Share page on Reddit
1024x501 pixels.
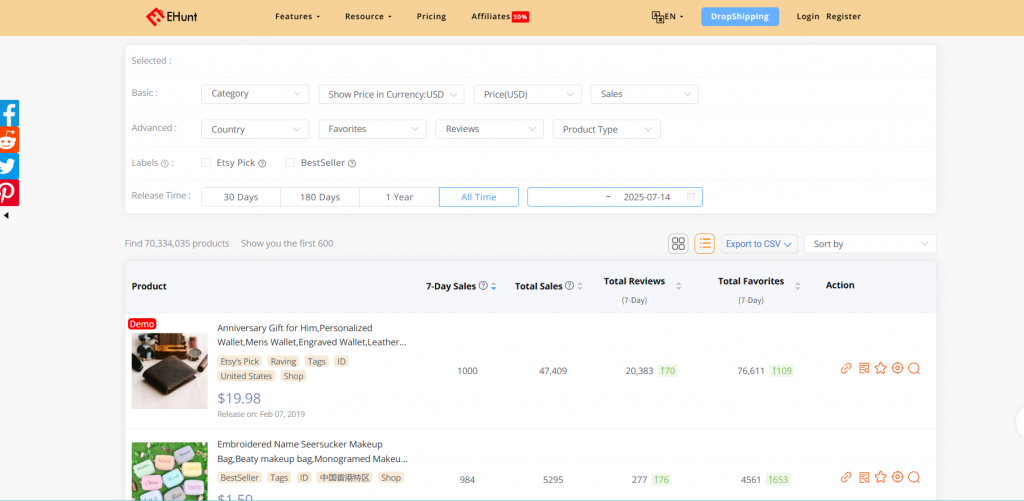[9, 140]
